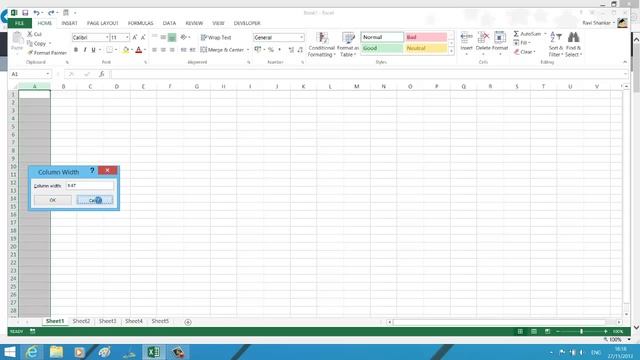640x360 pixels.
Task: Click Copy in the Clipboard group
Action: [37, 43]
